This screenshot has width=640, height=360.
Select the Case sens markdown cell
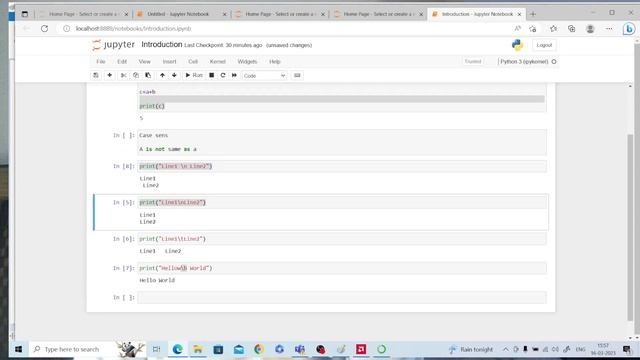point(342,142)
